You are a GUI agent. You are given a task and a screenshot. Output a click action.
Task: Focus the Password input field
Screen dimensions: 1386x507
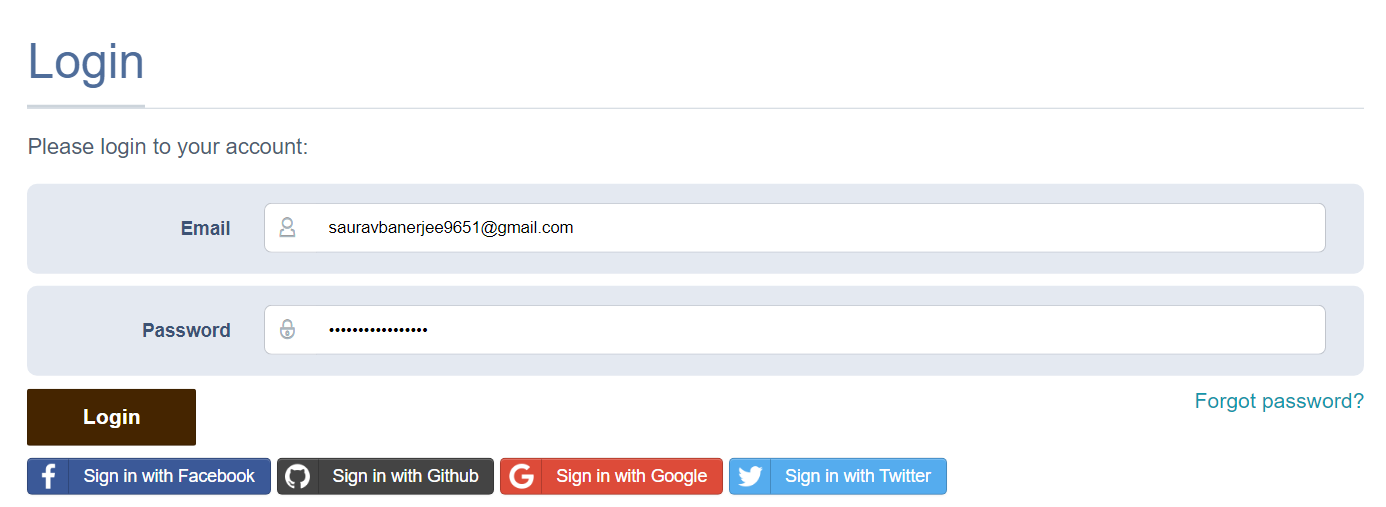(x=900, y=329)
